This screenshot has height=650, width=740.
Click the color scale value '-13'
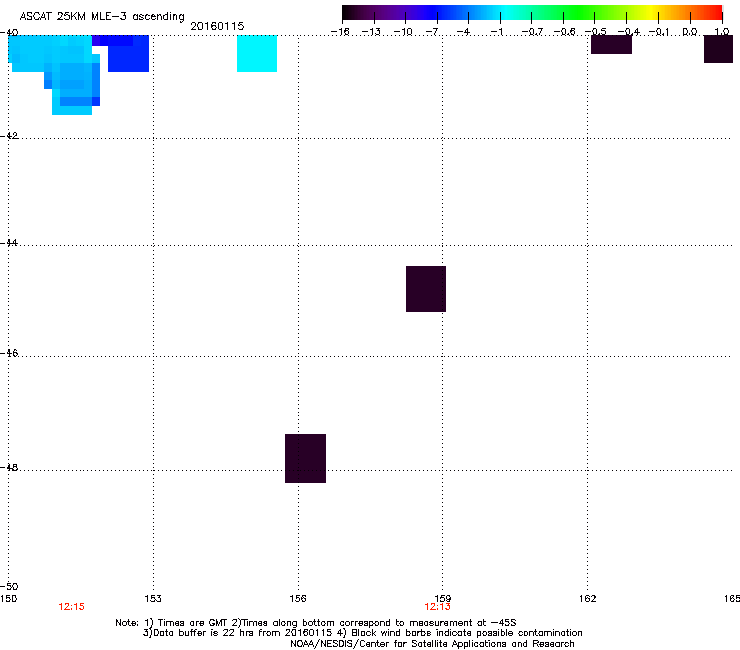click(371, 32)
